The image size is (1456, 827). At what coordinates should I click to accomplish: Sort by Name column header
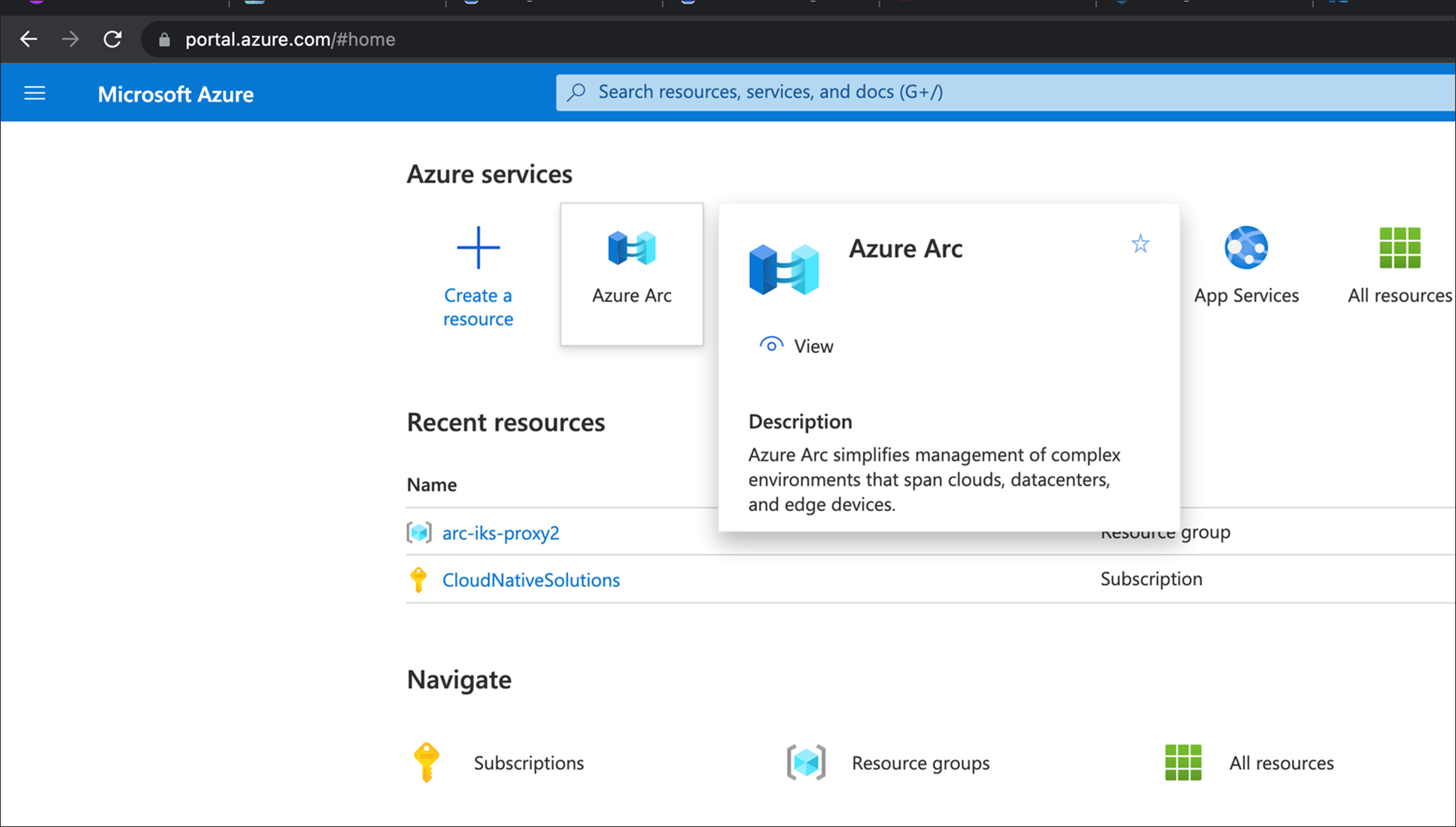click(x=432, y=485)
